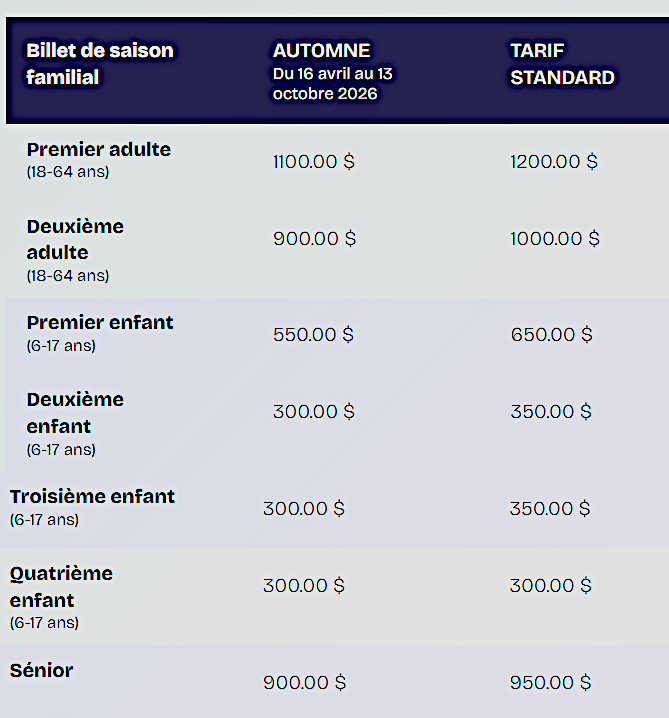
Task: Click the 1100.00 $ autumn price
Action: coord(314,162)
